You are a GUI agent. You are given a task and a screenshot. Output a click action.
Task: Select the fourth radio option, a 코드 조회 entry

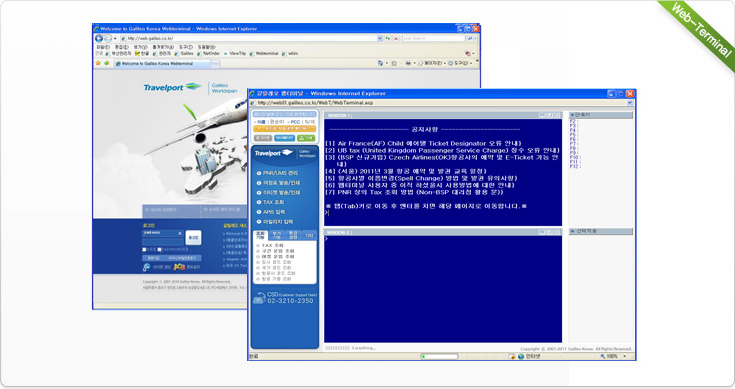coord(258,262)
